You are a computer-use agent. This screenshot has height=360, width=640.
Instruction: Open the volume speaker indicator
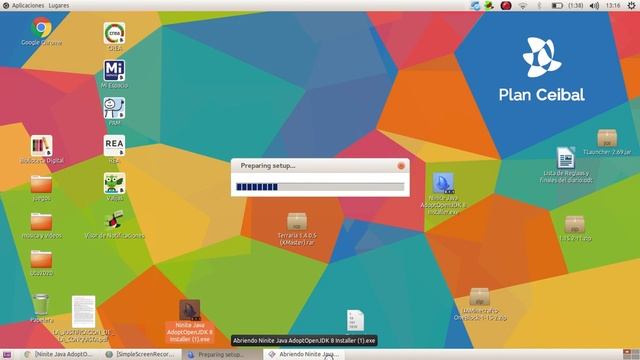coord(594,5)
